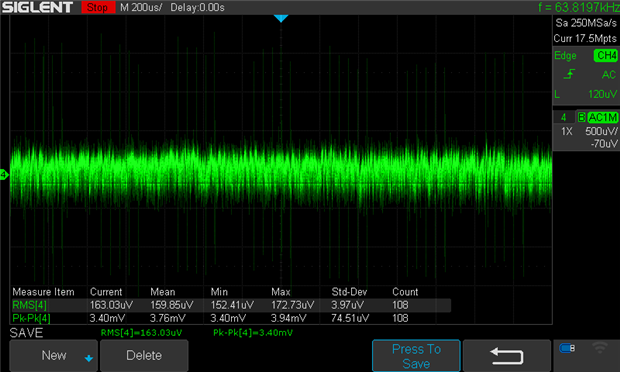620x372 pixels.
Task: Click the 1X probe attenuation label
Action: pyautogui.click(x=567, y=131)
